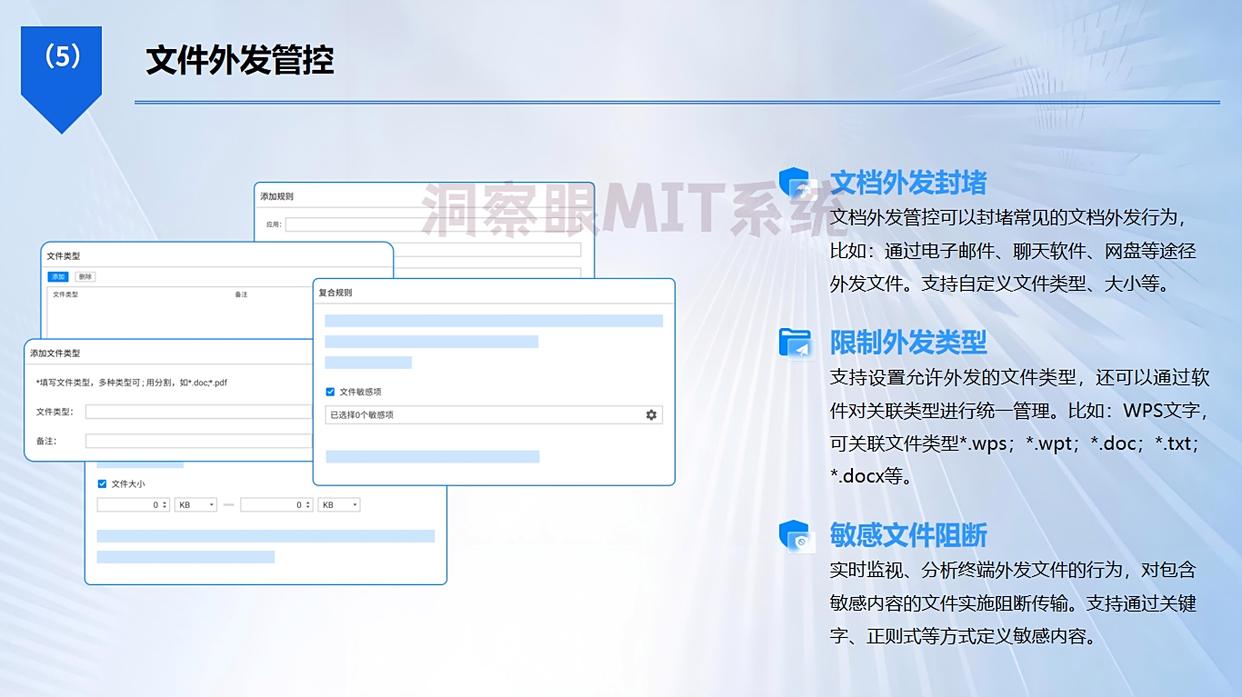Image resolution: width=1242 pixels, height=697 pixels.
Task: Click the blue (5) section badge
Action: 61,78
